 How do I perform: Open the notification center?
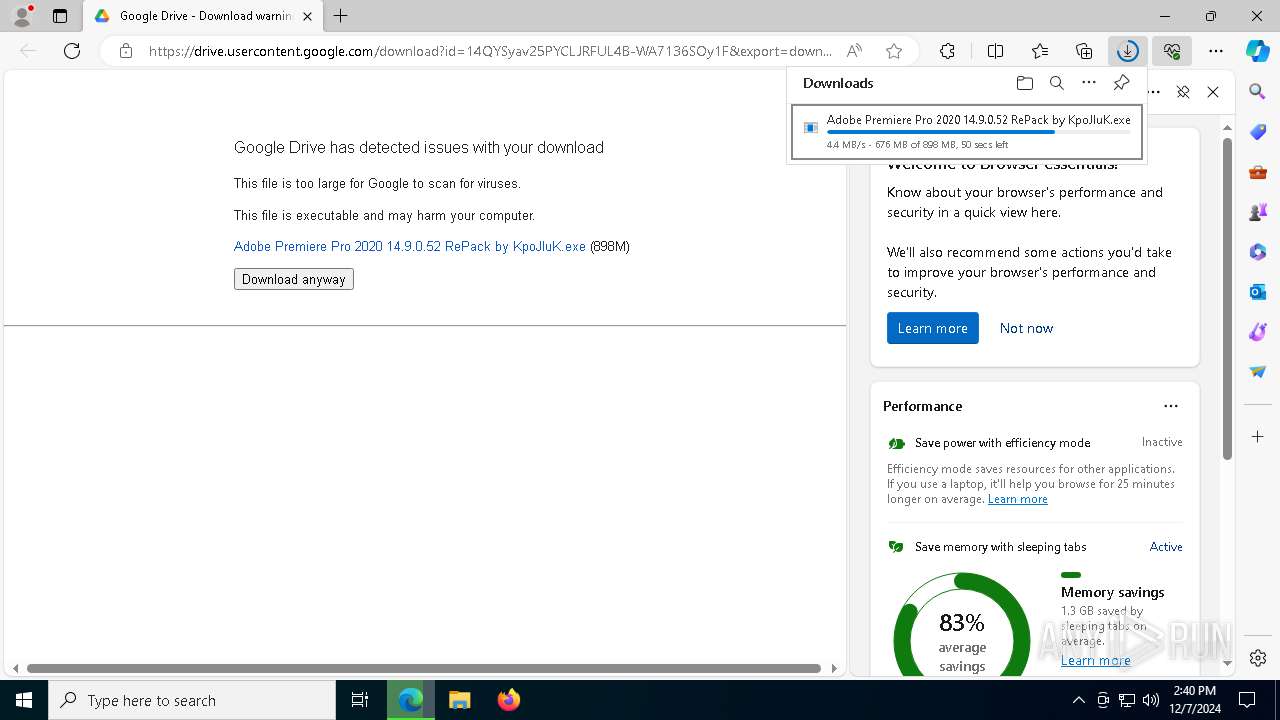pos(1247,700)
